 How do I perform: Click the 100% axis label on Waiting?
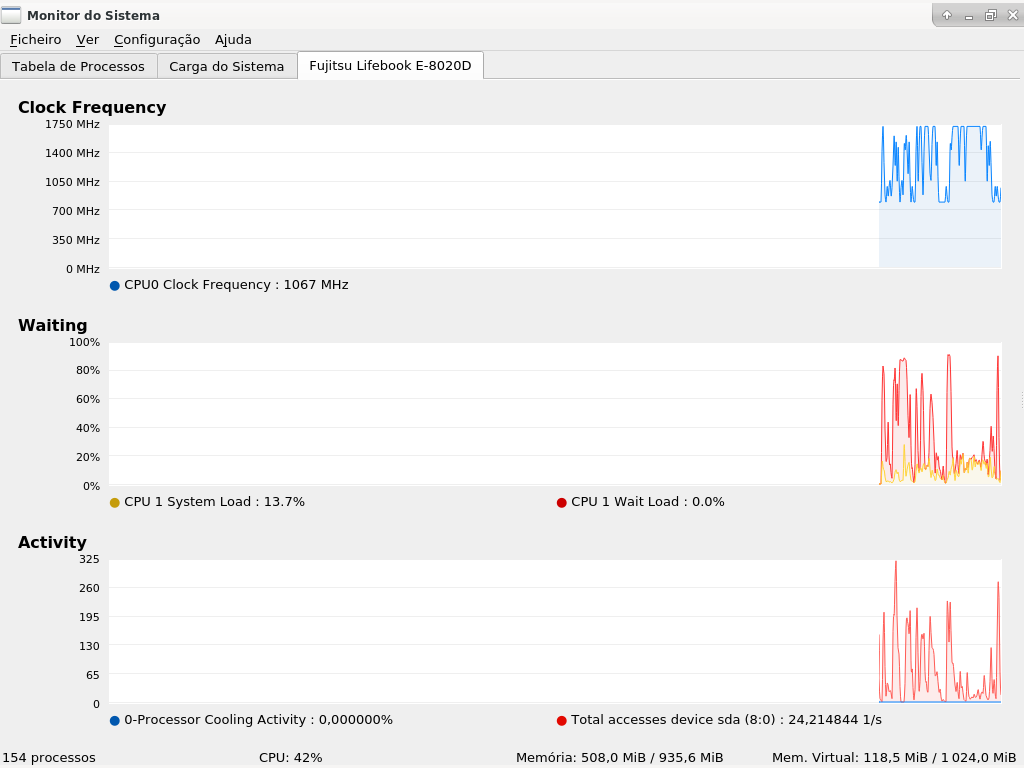point(84,342)
